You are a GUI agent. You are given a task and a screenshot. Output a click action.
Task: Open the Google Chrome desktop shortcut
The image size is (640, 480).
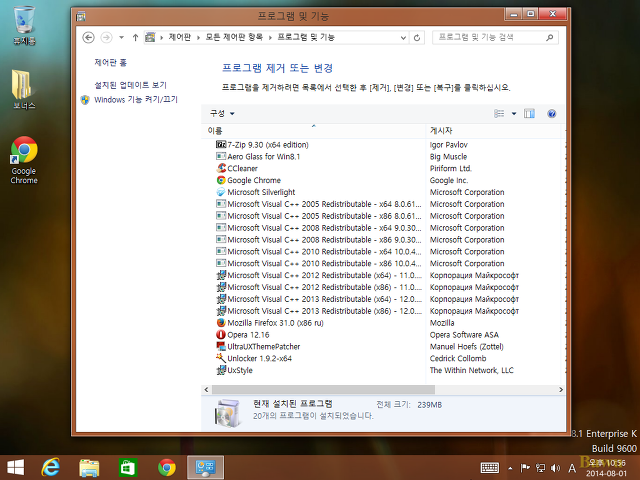coord(24,160)
